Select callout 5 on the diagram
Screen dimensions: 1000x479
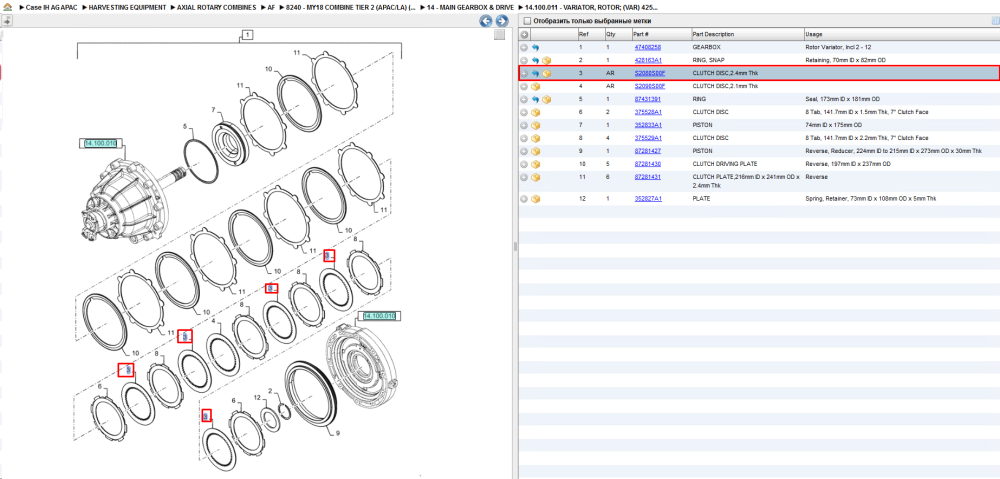click(184, 126)
